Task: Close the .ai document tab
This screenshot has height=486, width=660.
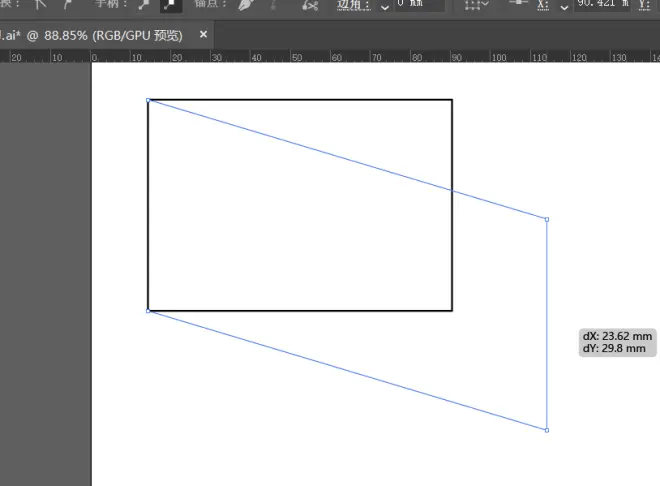Action: [x=203, y=35]
